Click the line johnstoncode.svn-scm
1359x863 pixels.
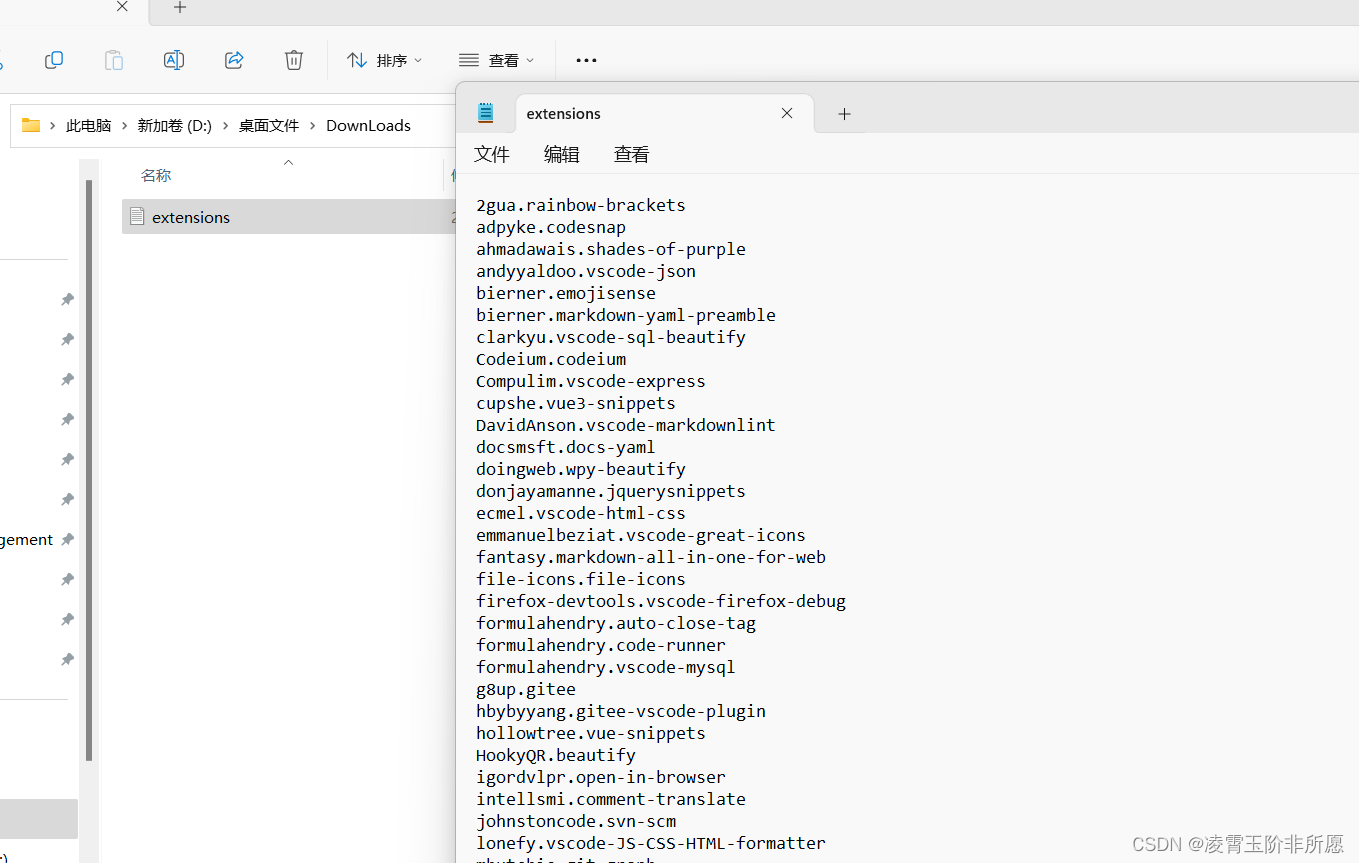576,821
